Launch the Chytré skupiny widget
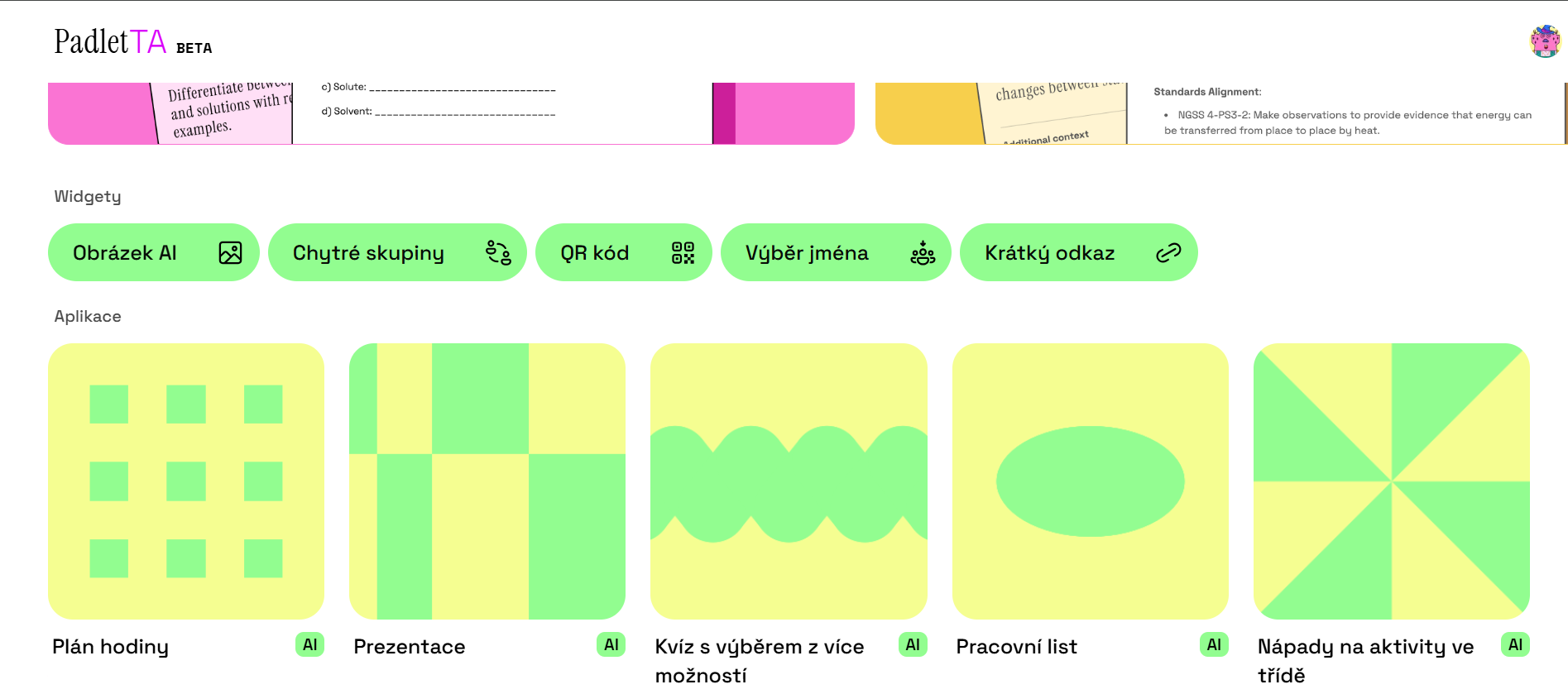The height and width of the screenshot is (694, 1568). tap(369, 252)
